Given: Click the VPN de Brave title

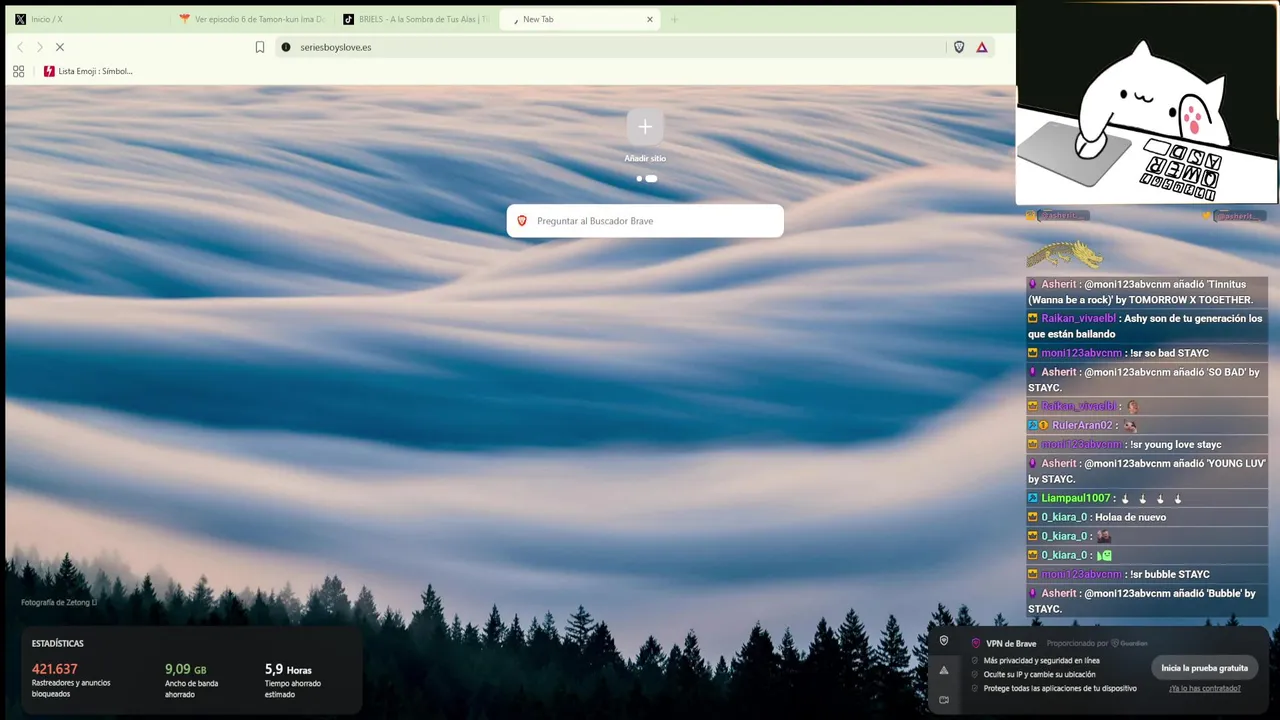Looking at the screenshot, I should (1011, 643).
